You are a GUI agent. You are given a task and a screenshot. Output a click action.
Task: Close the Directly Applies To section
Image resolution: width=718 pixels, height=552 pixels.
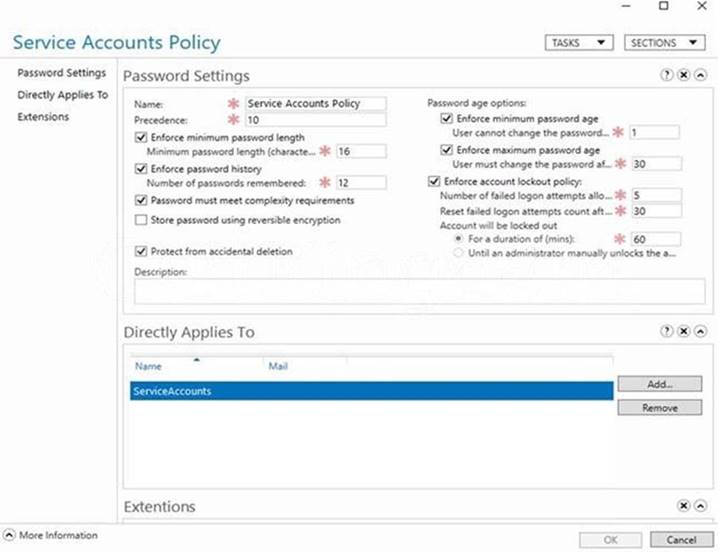tap(683, 331)
